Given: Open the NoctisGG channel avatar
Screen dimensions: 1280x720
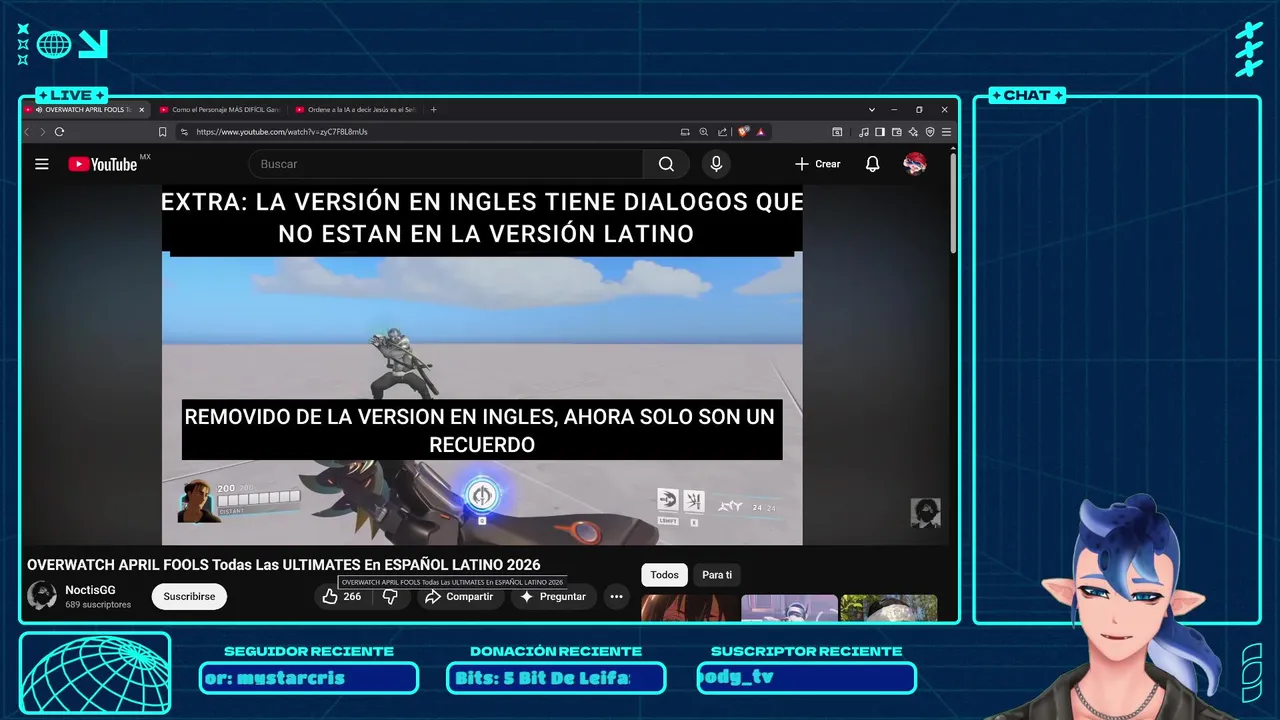Looking at the screenshot, I should coord(42,596).
